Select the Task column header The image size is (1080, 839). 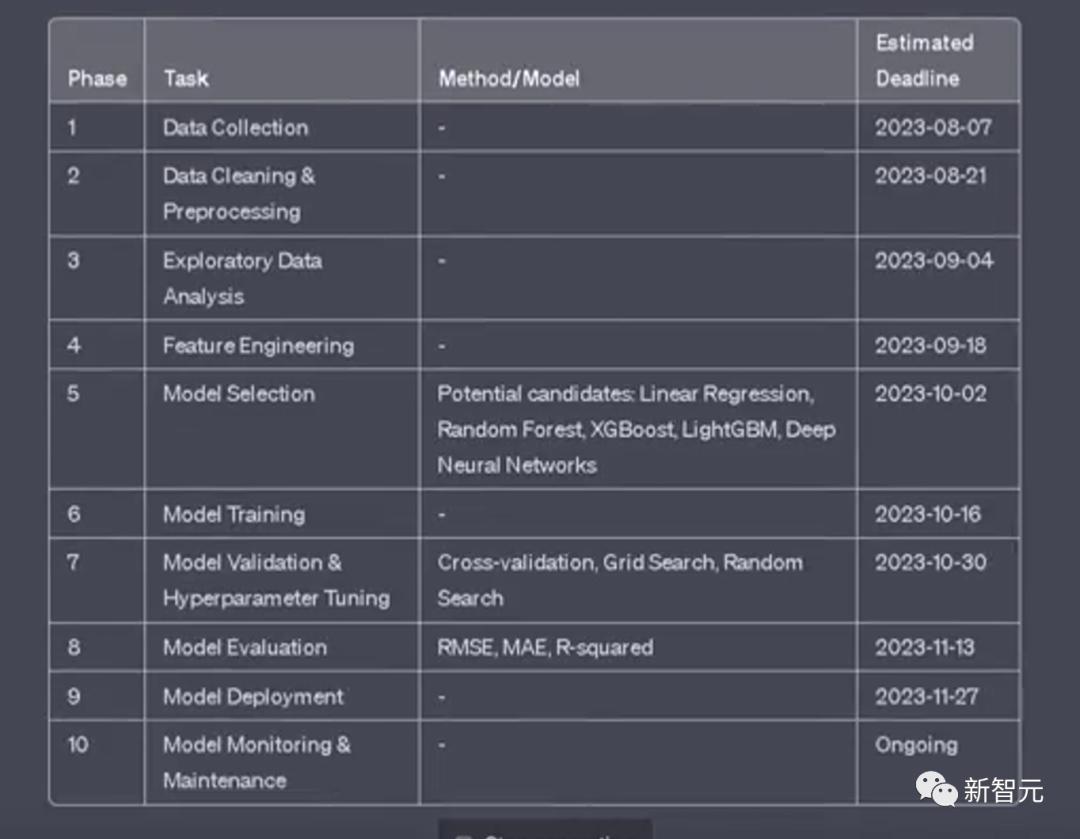pos(186,78)
